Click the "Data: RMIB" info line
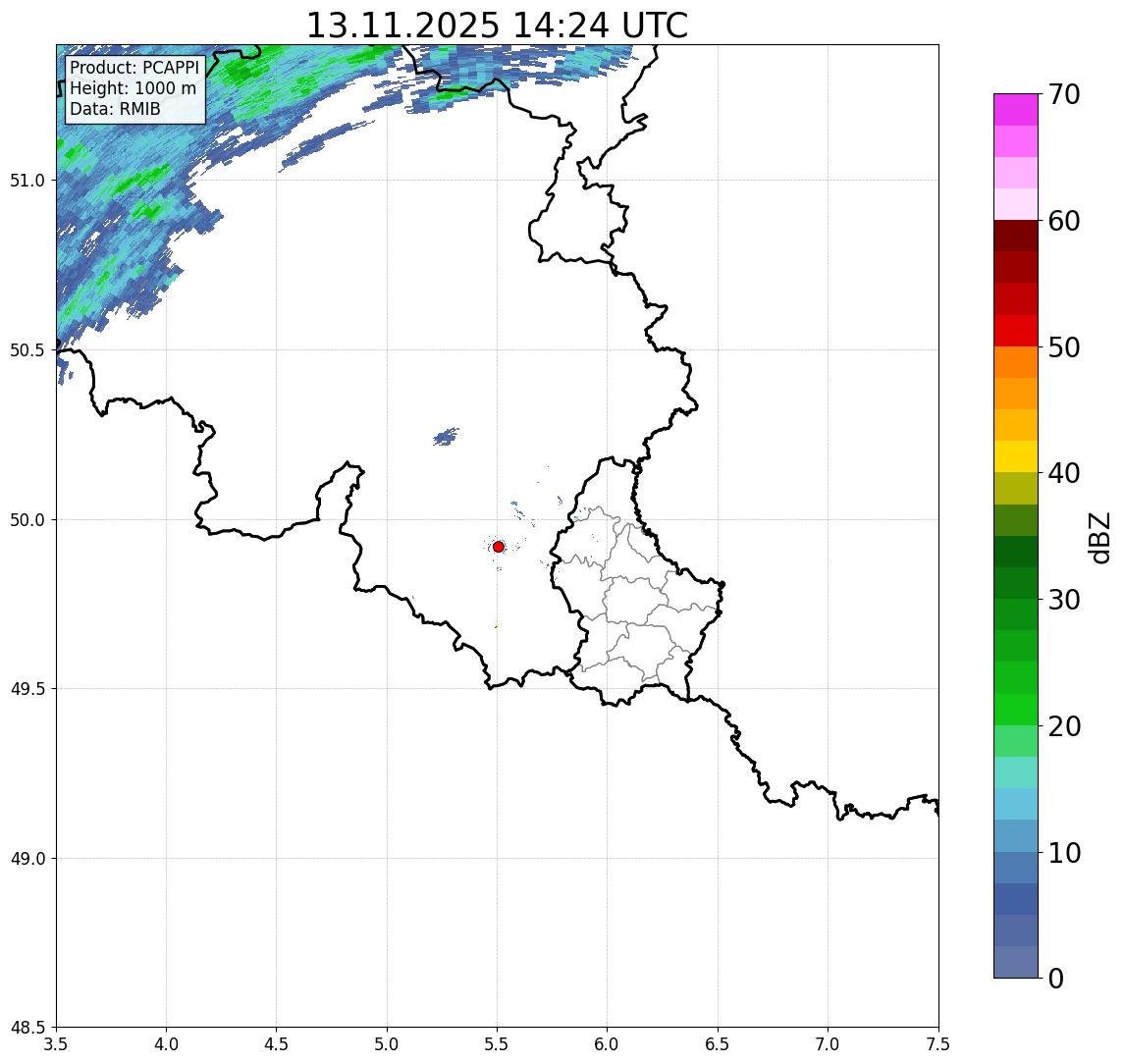The width and height of the screenshot is (1124, 1064). (x=115, y=109)
